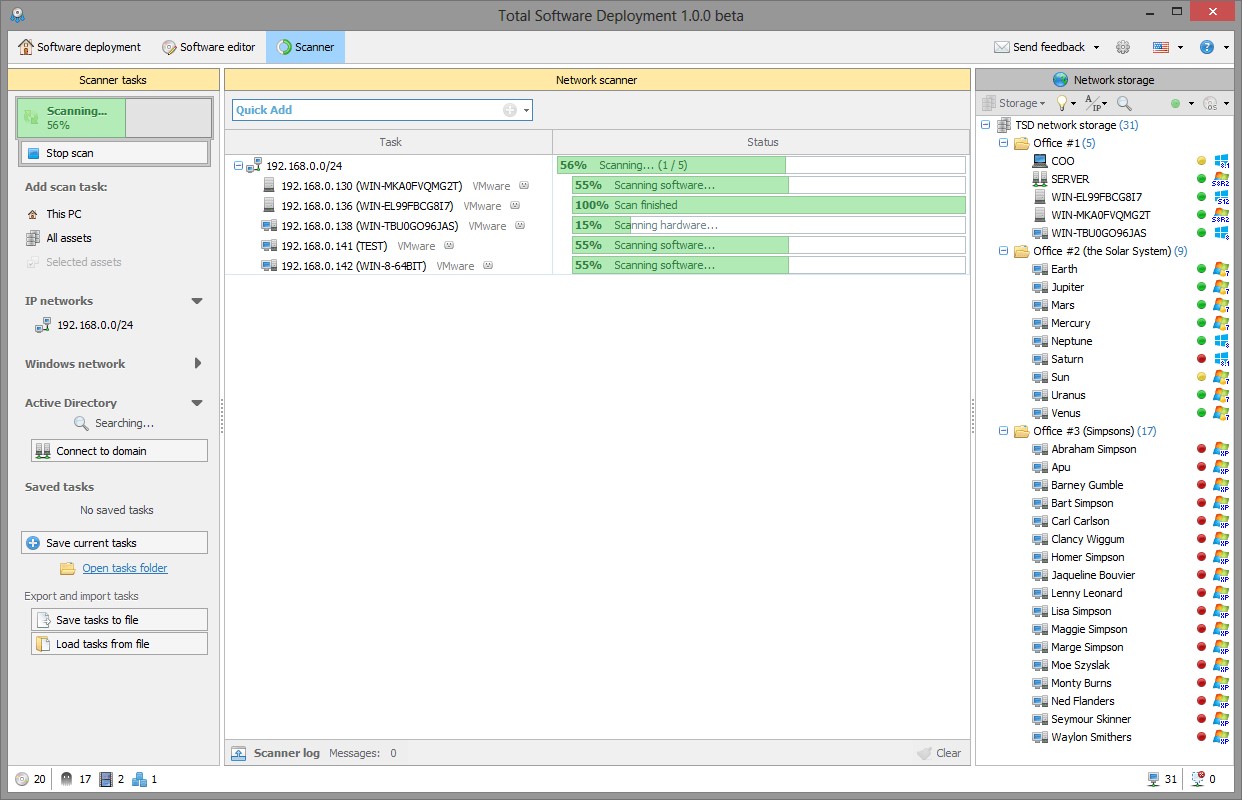Click the A/IP name display icon
Image resolution: width=1242 pixels, height=800 pixels.
(x=1094, y=103)
